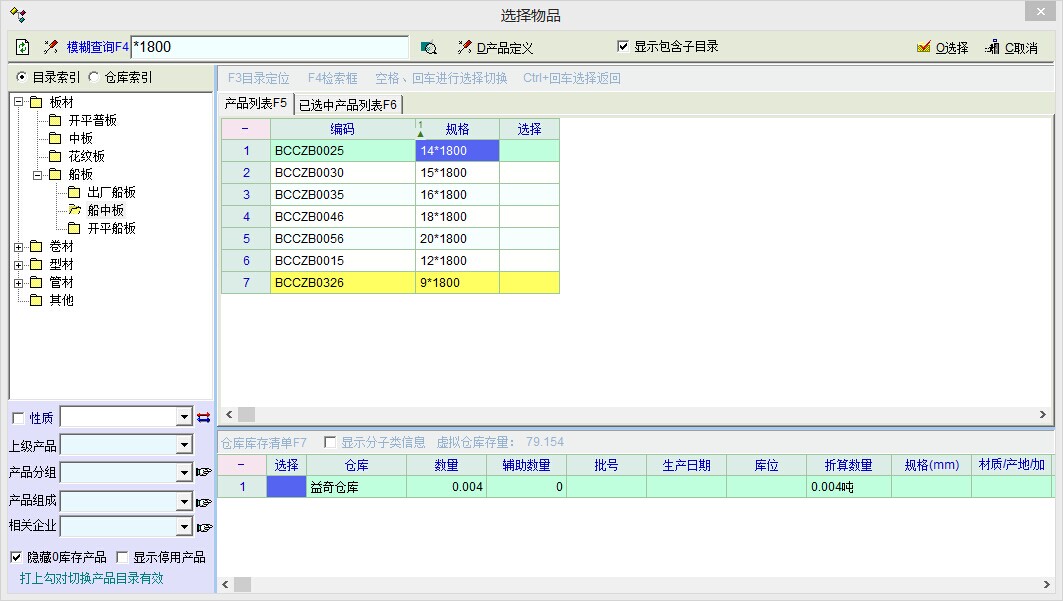Open the 船中板 folder in the tree

[x=105, y=210]
